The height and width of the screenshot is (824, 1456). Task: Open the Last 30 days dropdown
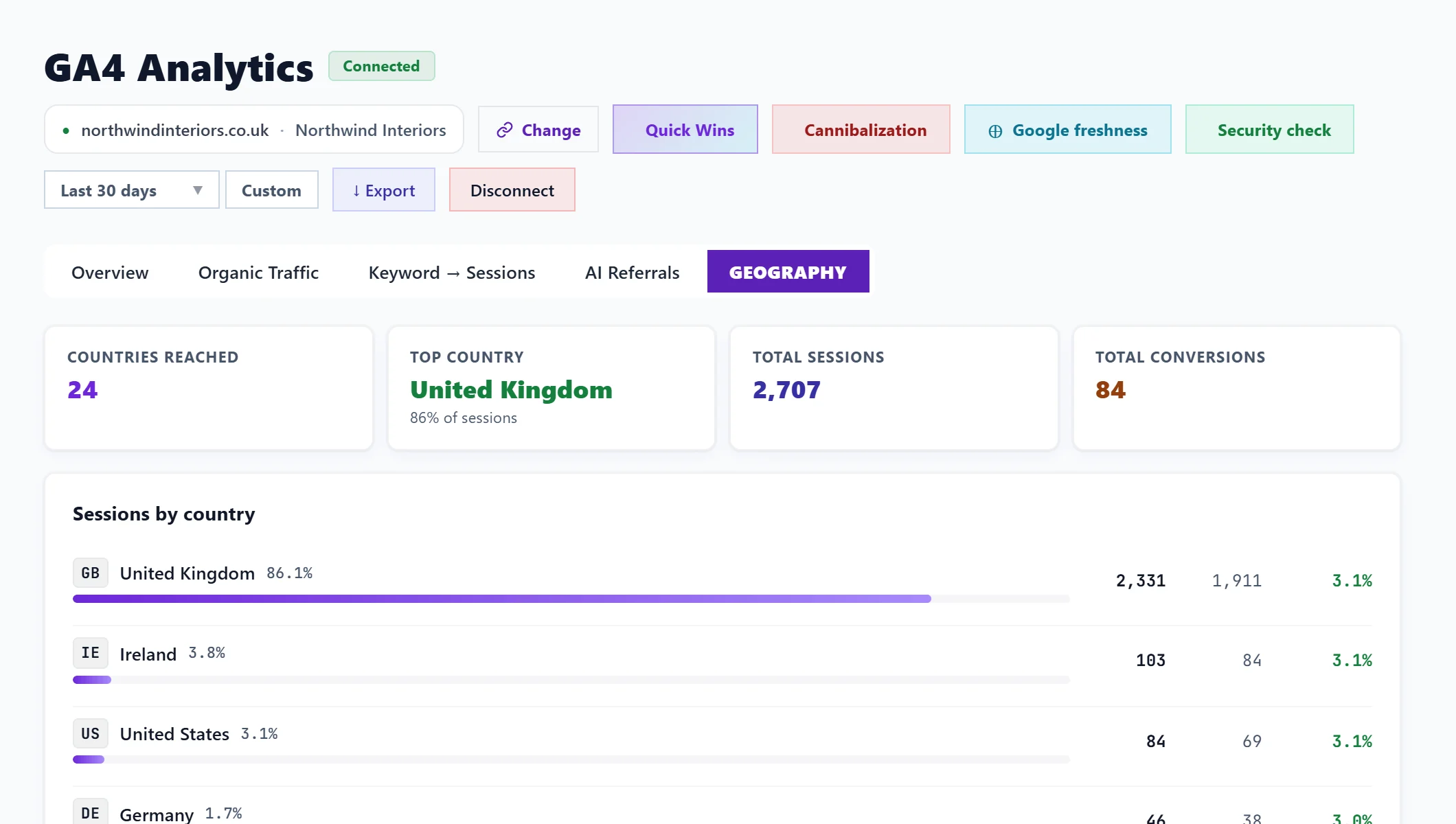coord(132,190)
